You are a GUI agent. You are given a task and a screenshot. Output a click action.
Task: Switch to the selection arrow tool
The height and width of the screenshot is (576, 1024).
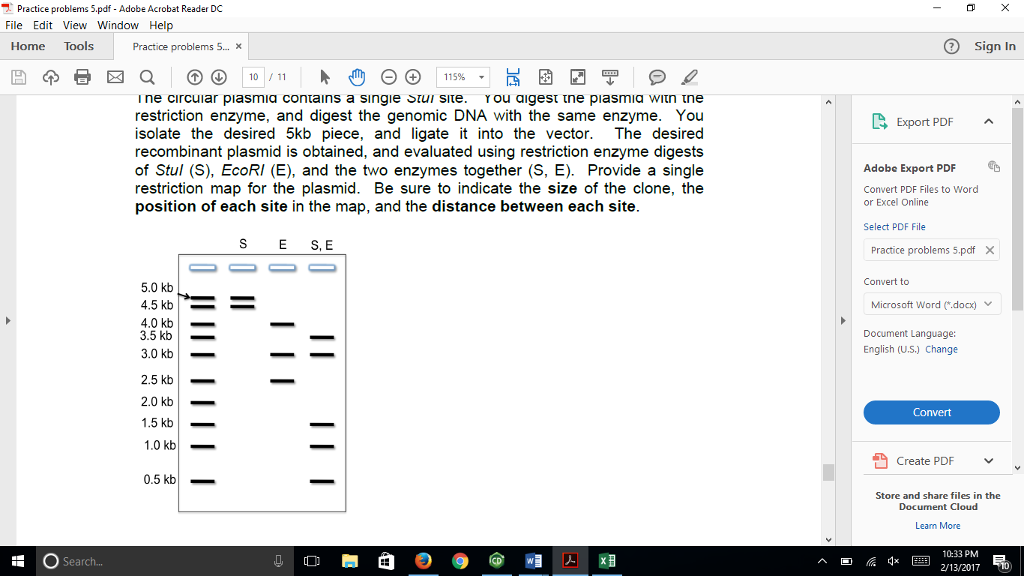click(x=324, y=76)
